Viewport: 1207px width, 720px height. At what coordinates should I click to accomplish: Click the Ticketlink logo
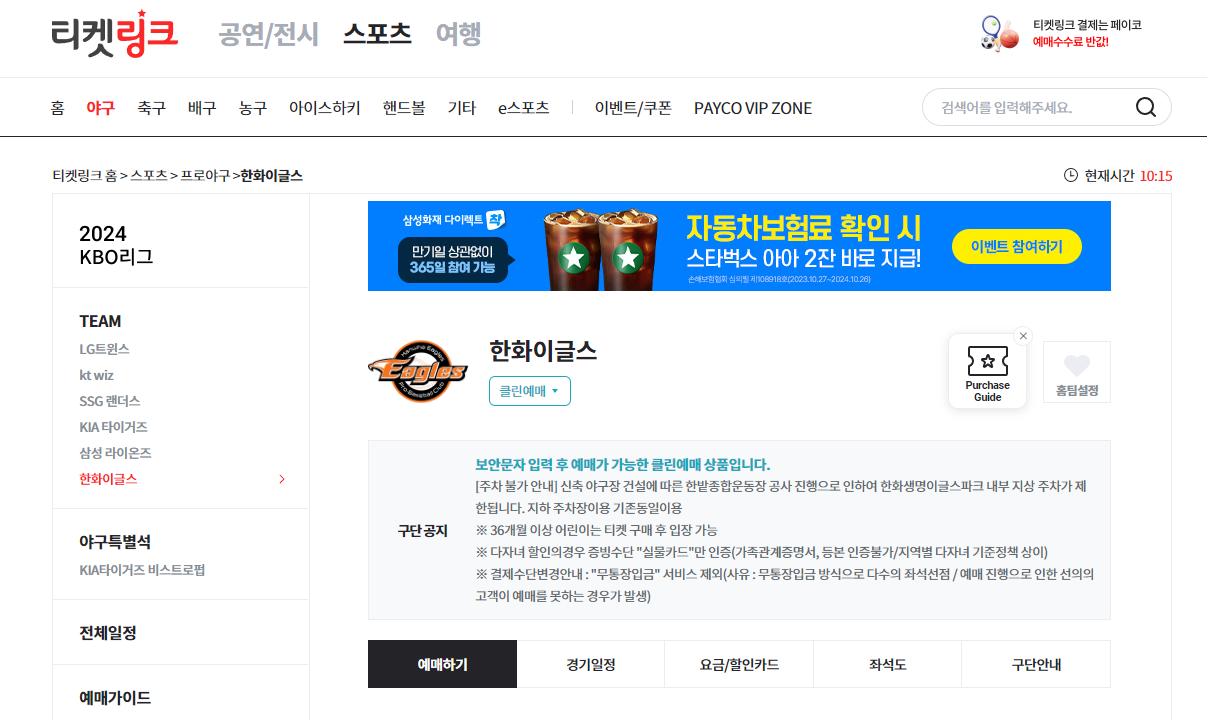(x=114, y=34)
